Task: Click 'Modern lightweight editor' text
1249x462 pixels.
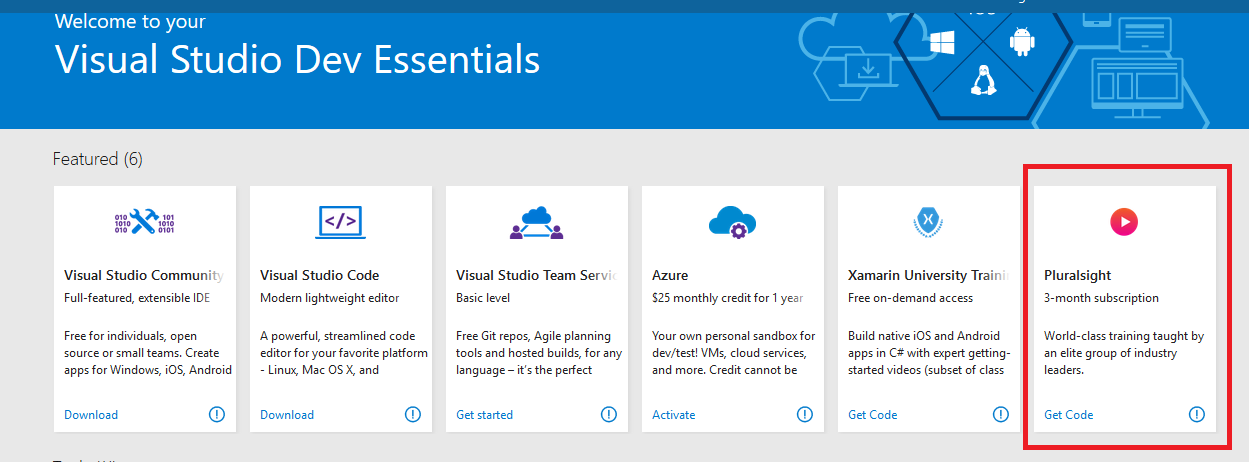Action: pos(330,298)
